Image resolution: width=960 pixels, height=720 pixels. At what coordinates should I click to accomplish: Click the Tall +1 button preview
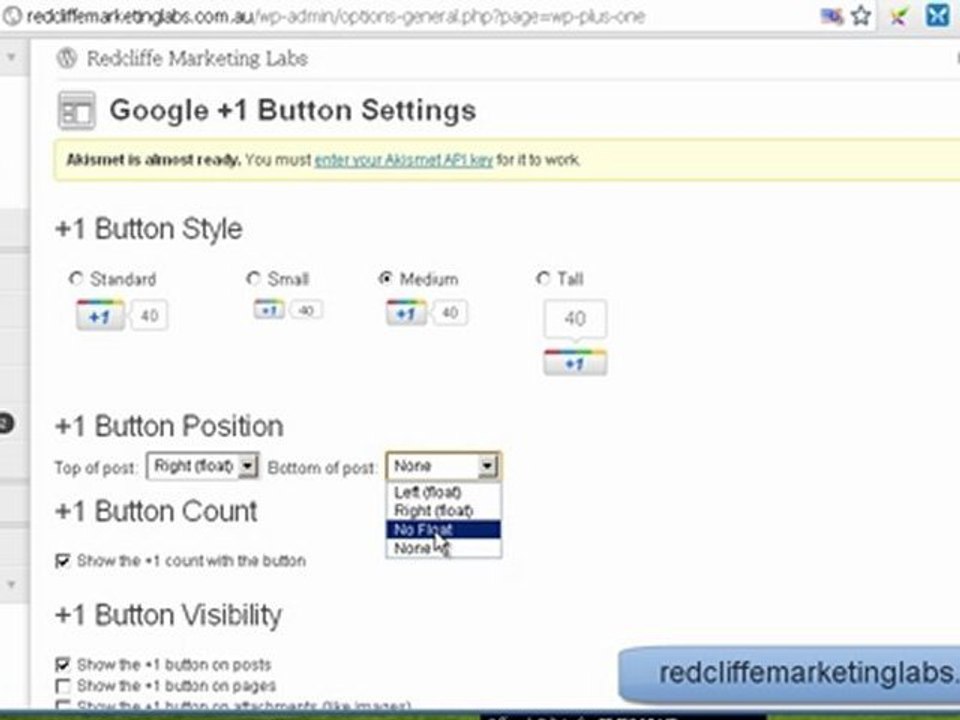[575, 337]
